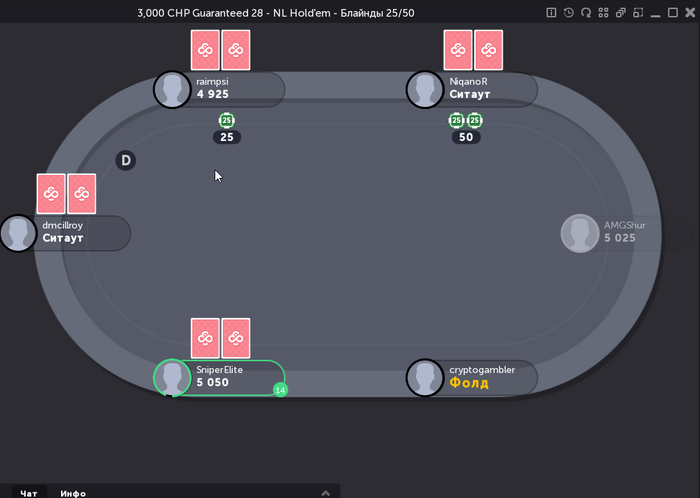The image size is (700, 498).
Task: Click NiqanoR's player avatar
Action: click(425, 90)
